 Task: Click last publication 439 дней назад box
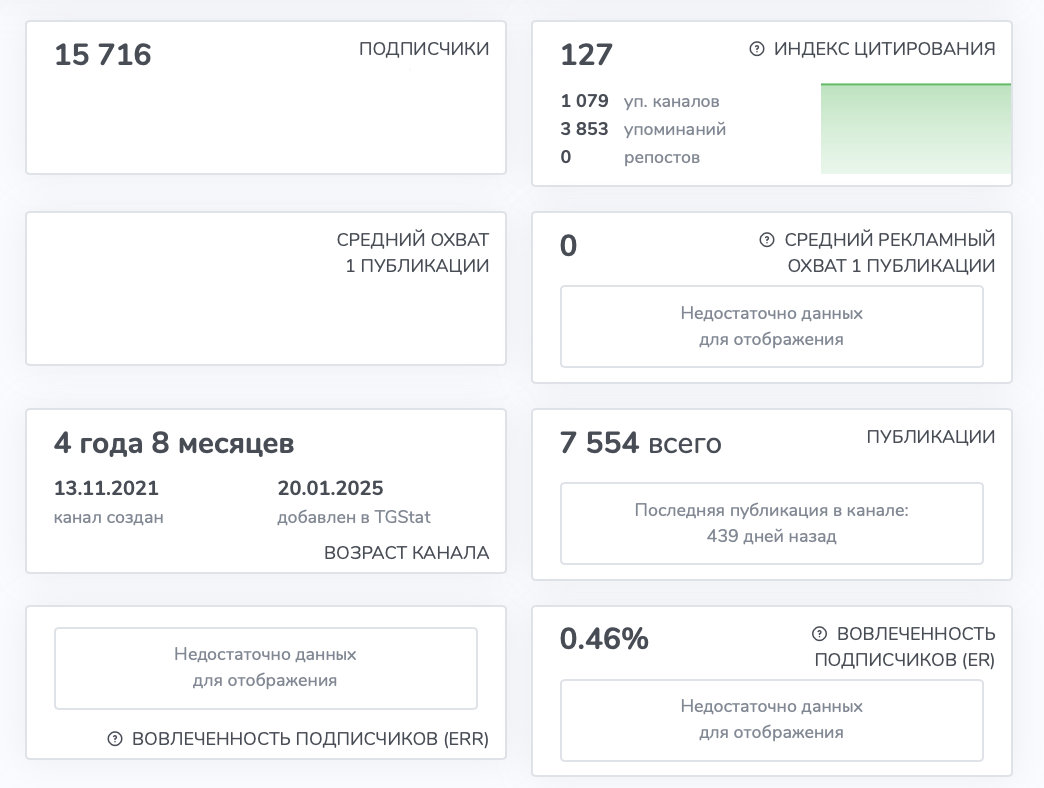[772, 523]
